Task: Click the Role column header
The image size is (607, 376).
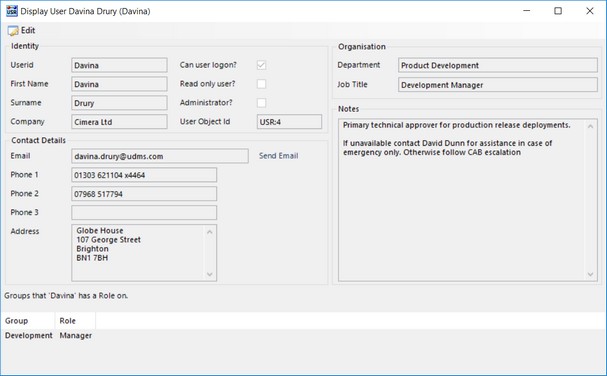Action: pyautogui.click(x=75, y=321)
